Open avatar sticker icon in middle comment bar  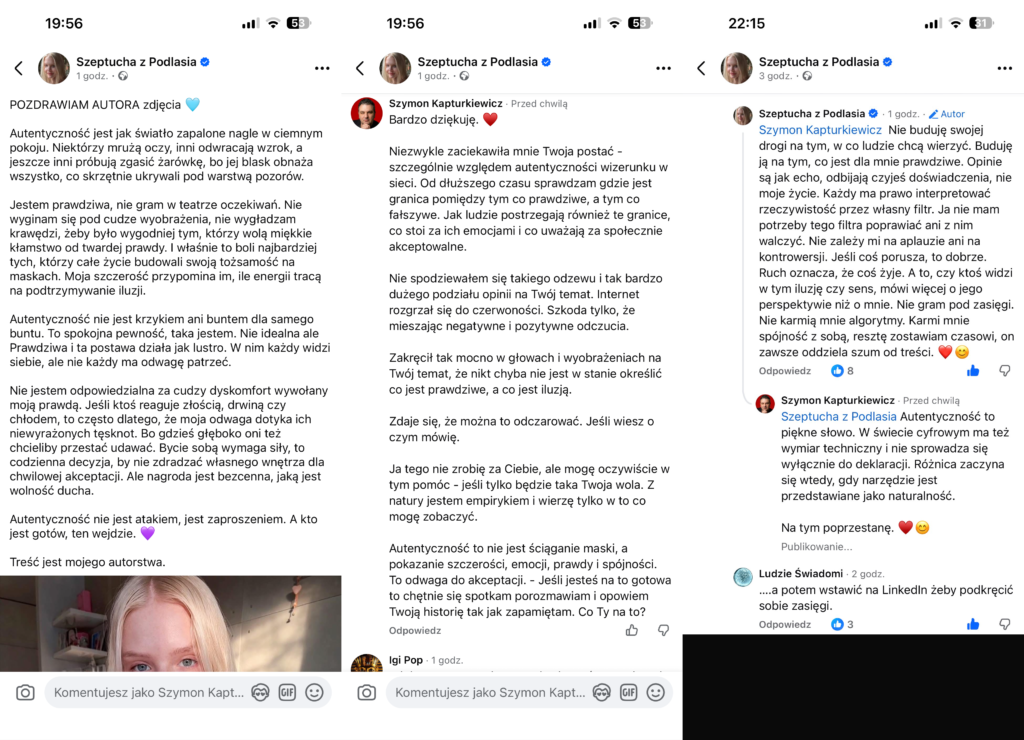point(601,692)
